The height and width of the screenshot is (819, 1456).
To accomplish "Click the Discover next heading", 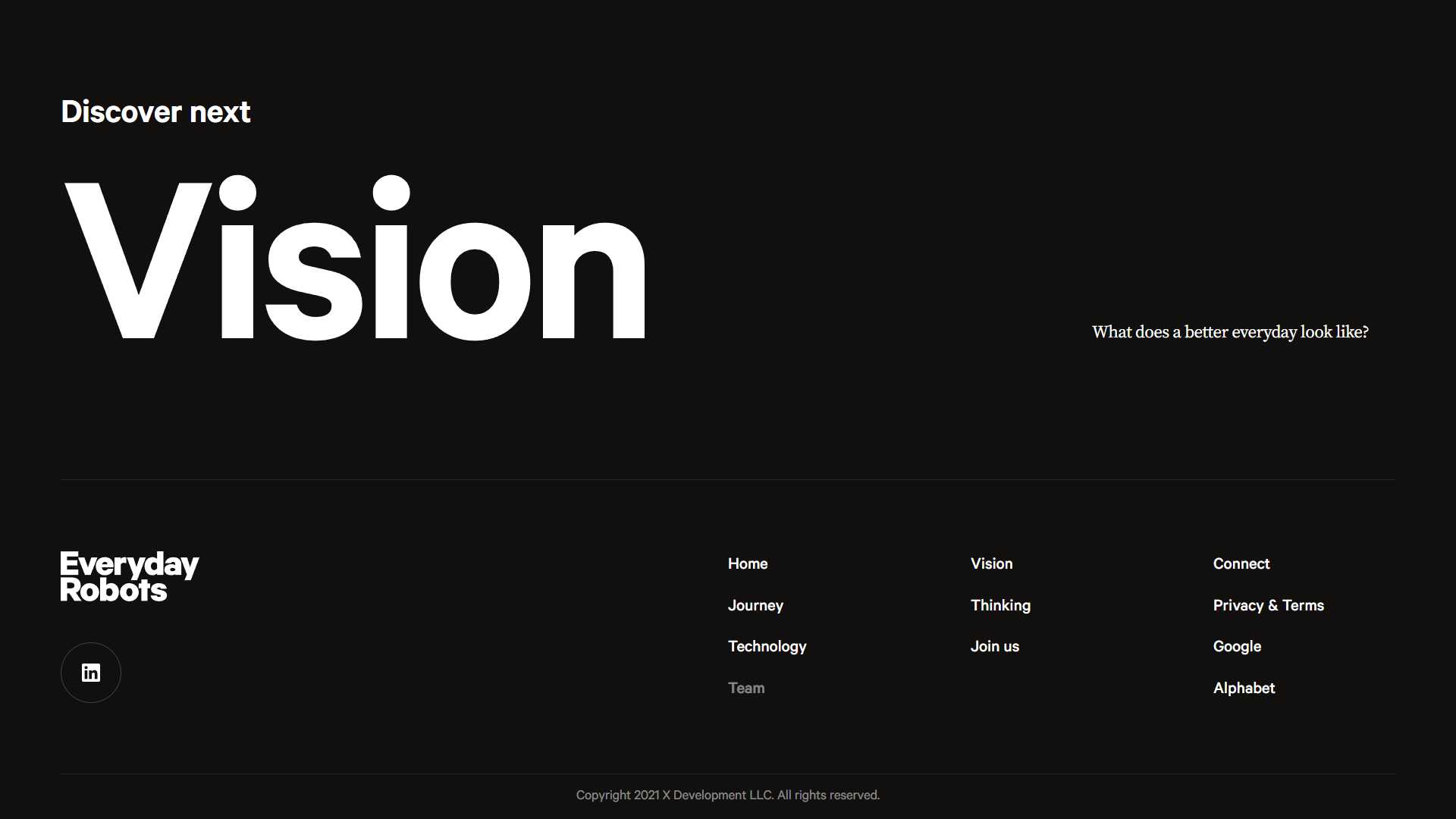I will (155, 112).
